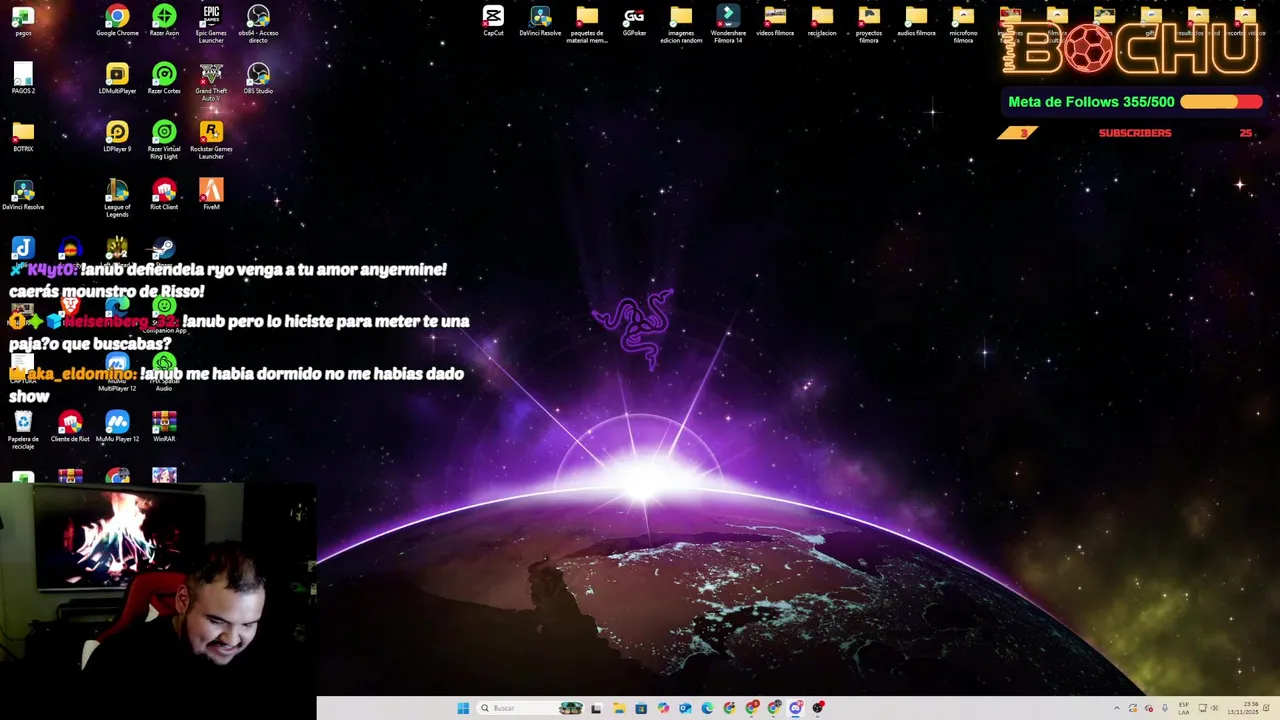
Task: Show hidden system tray icons
Action: tap(1117, 708)
